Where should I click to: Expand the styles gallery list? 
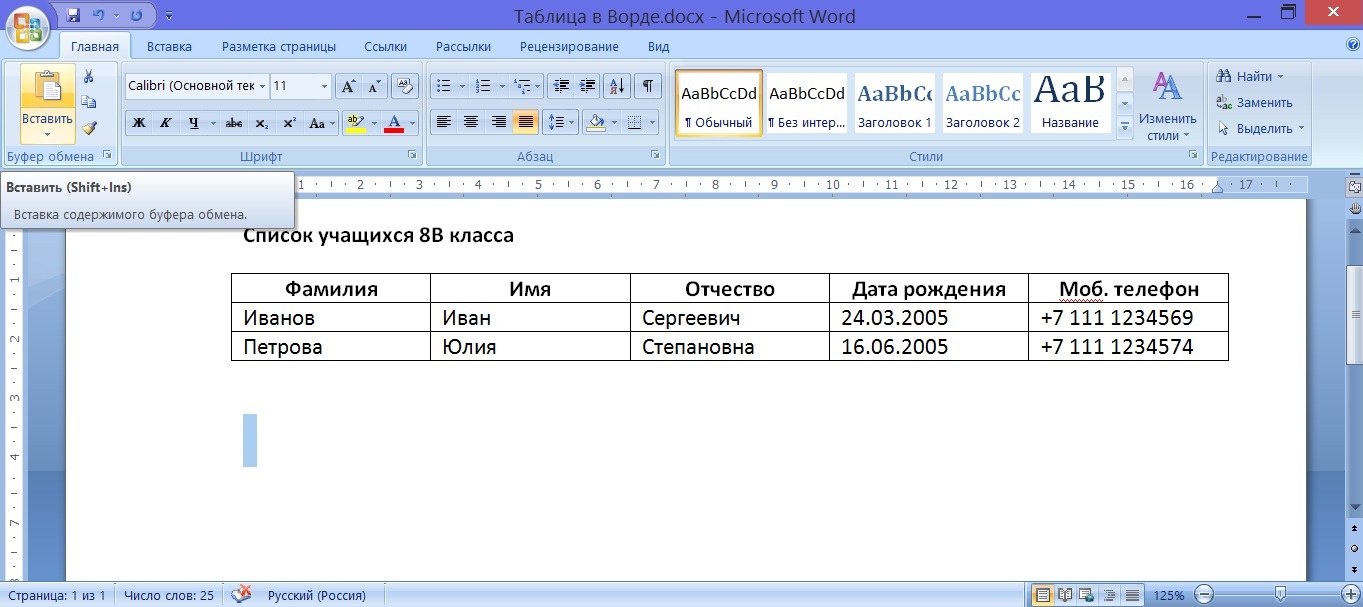tap(1124, 127)
